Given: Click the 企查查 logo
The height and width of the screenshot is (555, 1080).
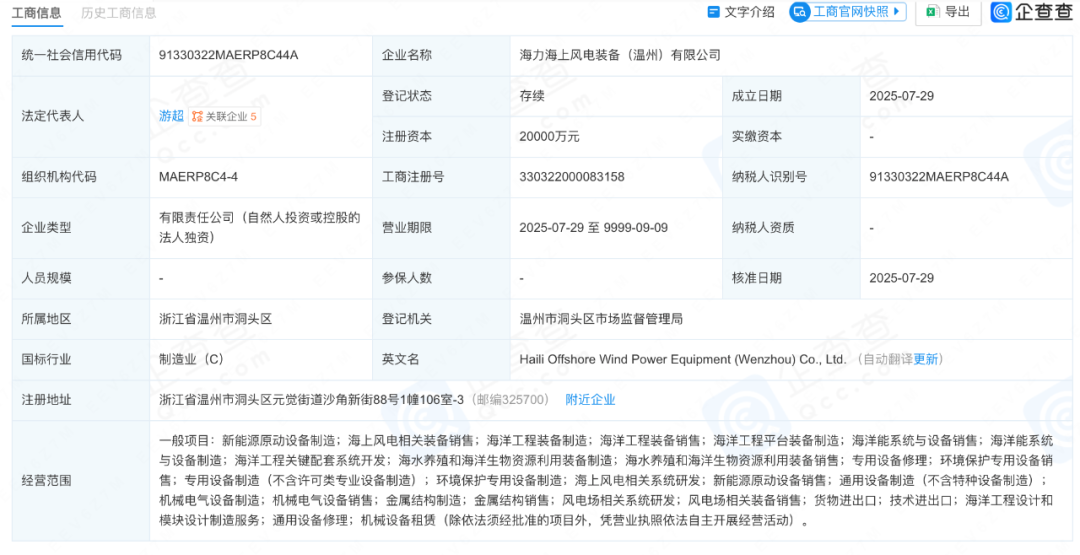Looking at the screenshot, I should click(1031, 12).
